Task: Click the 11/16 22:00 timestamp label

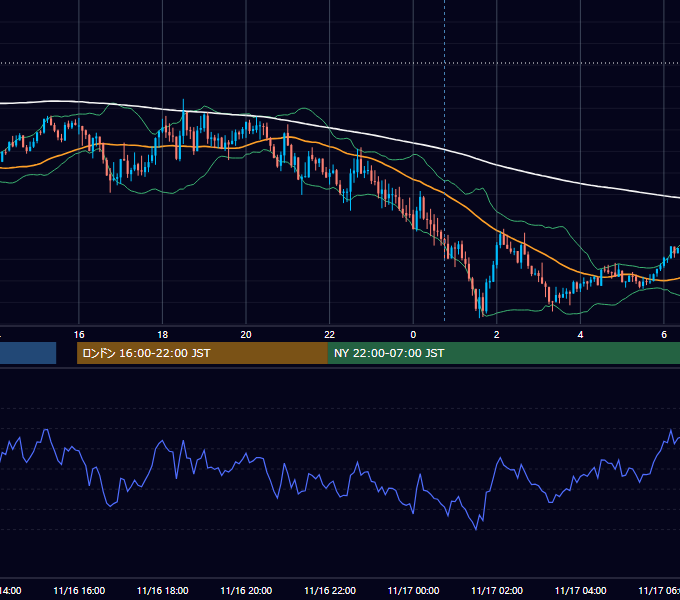Action: [x=330, y=591]
